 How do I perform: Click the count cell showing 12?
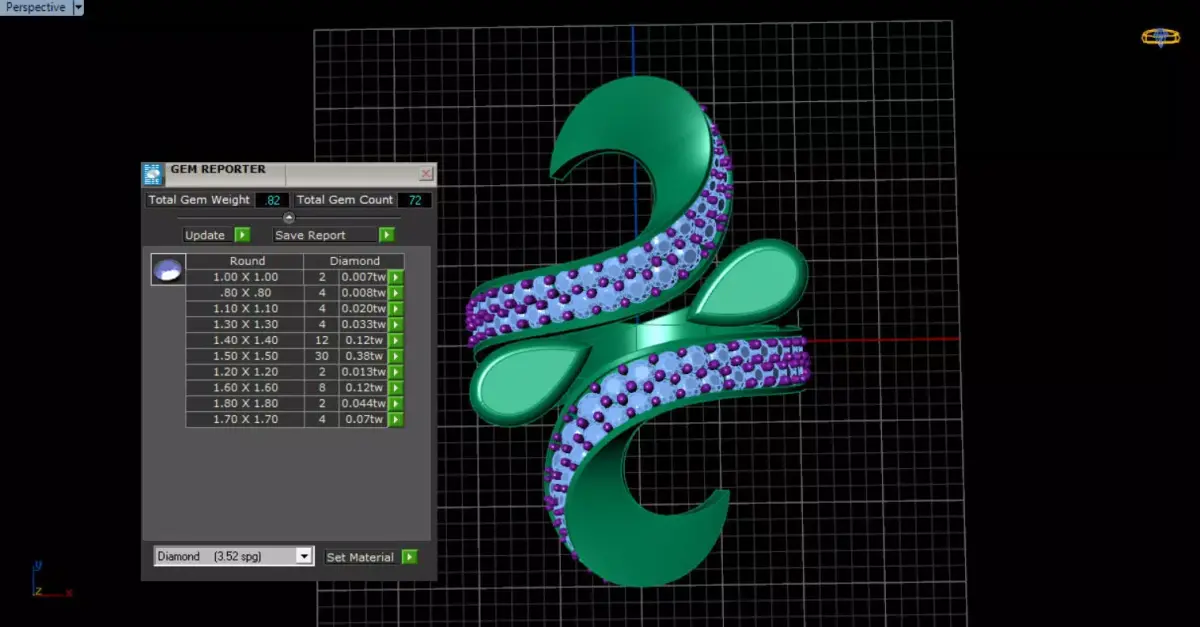tap(322, 340)
